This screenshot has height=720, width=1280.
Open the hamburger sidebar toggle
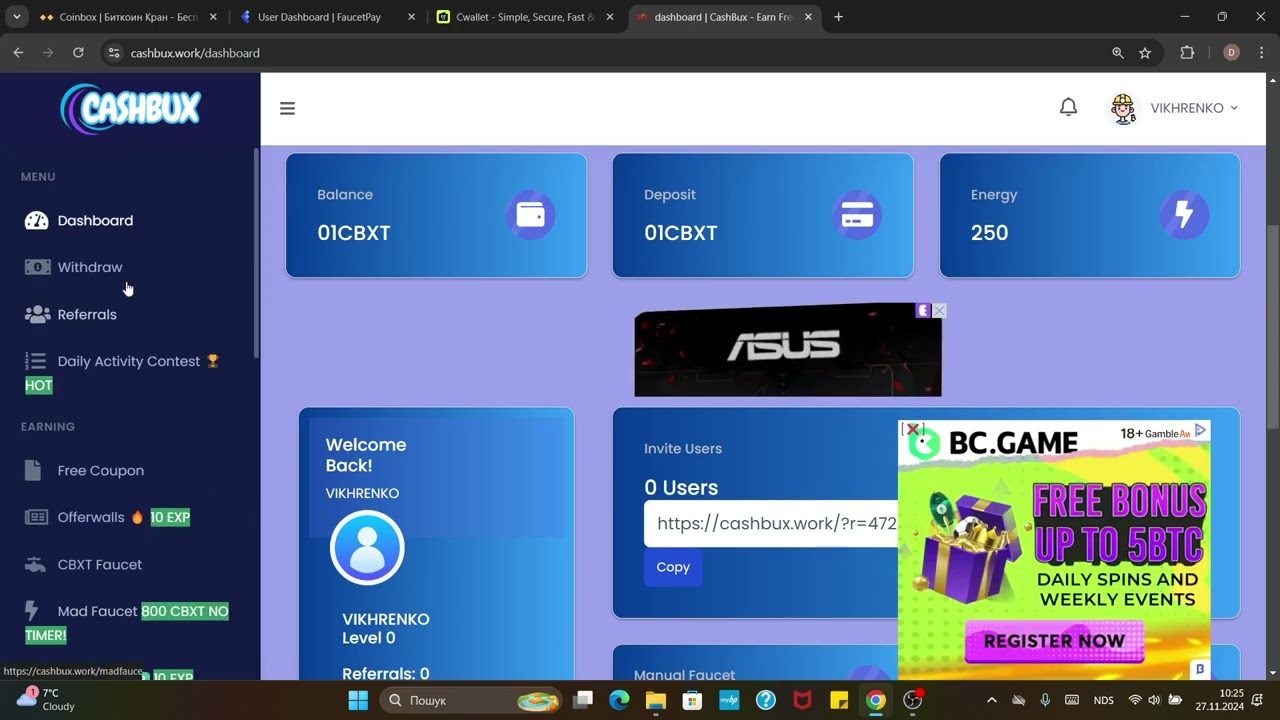(288, 108)
